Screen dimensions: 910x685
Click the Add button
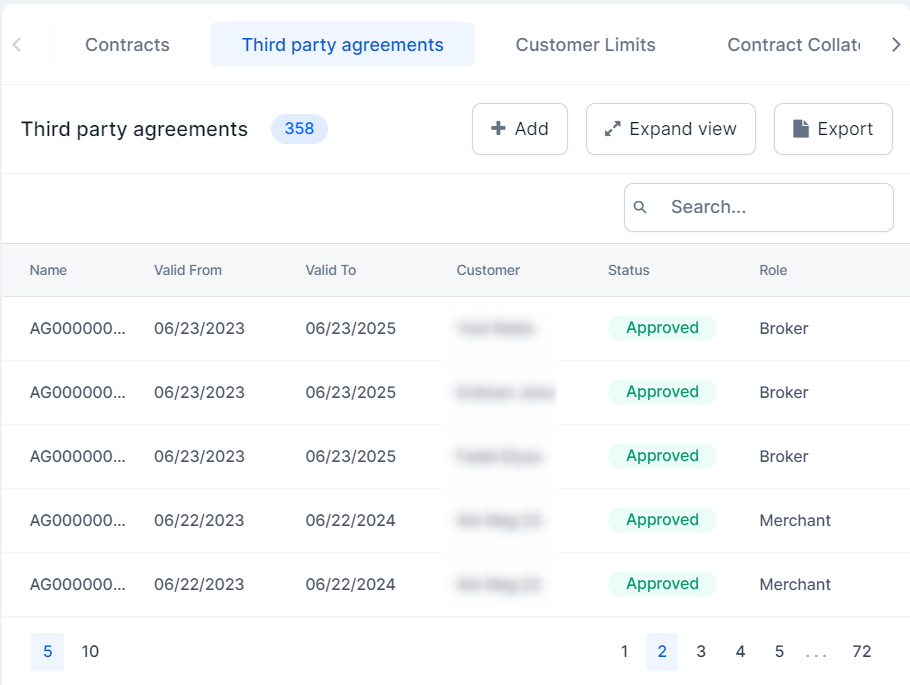[519, 129]
